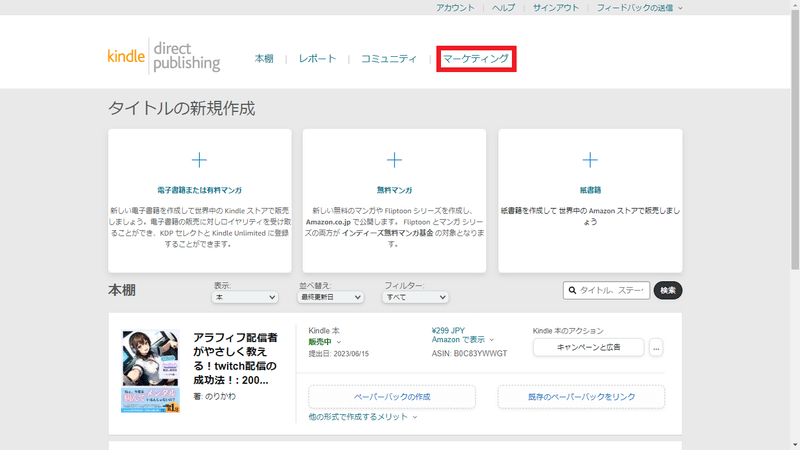Click the author text 著: のりかわ
This screenshot has height=450, width=800.
coord(214,396)
